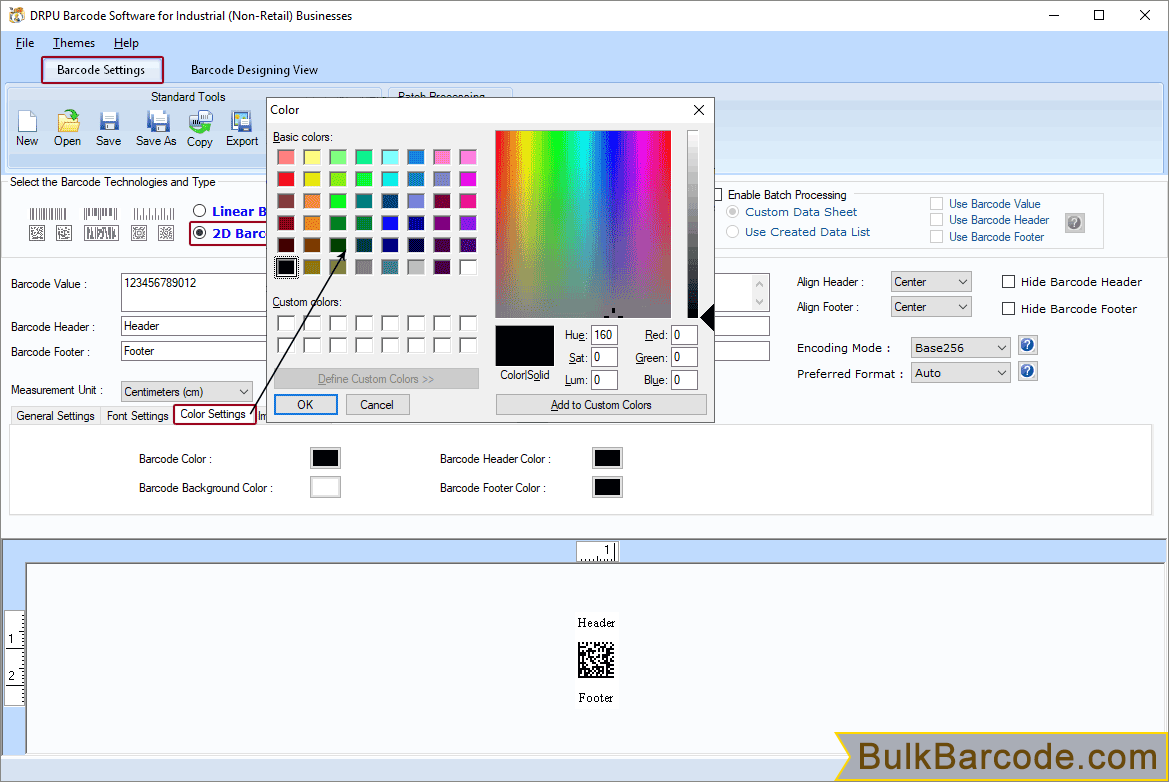Click the Red value field
The height and width of the screenshot is (782, 1169).
point(684,335)
